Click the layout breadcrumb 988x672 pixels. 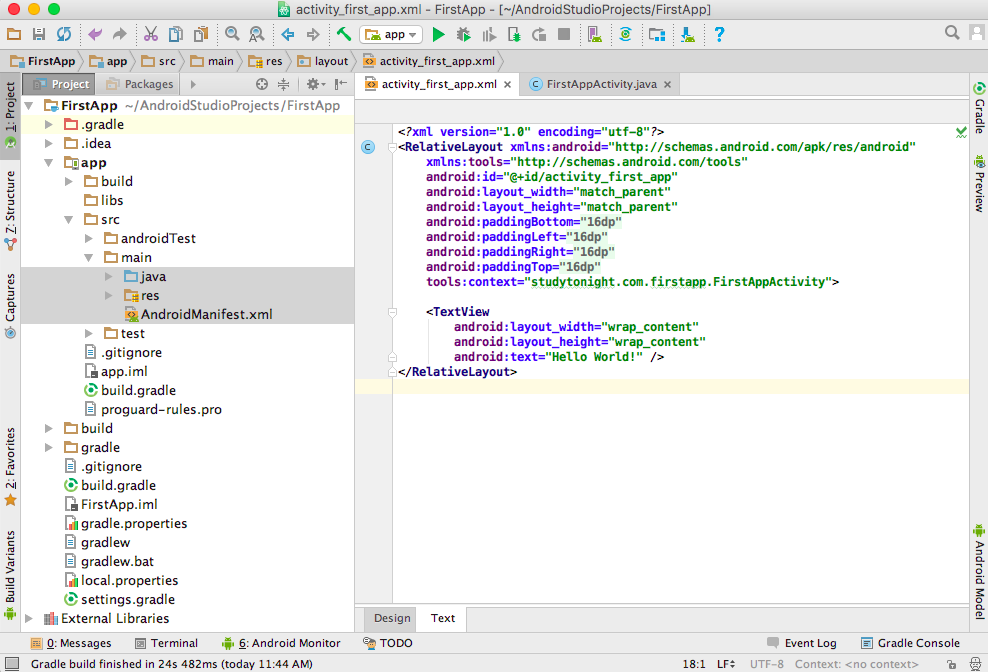[x=323, y=61]
